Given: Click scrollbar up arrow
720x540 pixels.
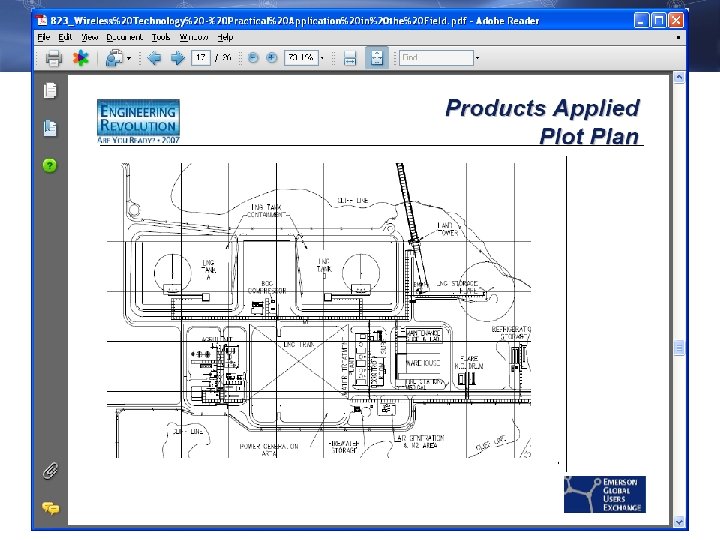Looking at the screenshot, I should pyautogui.click(x=679, y=77).
